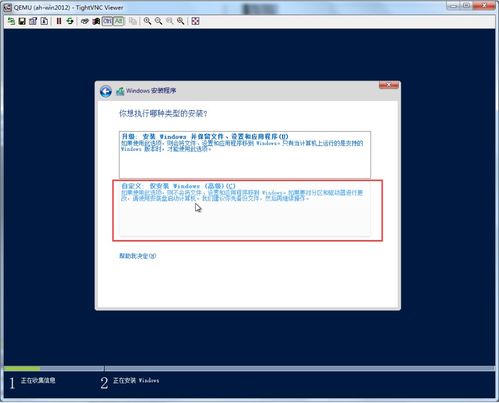This screenshot has width=499, height=403.
Task: Close the Windows Setup dialog
Action: pyautogui.click(x=389, y=85)
